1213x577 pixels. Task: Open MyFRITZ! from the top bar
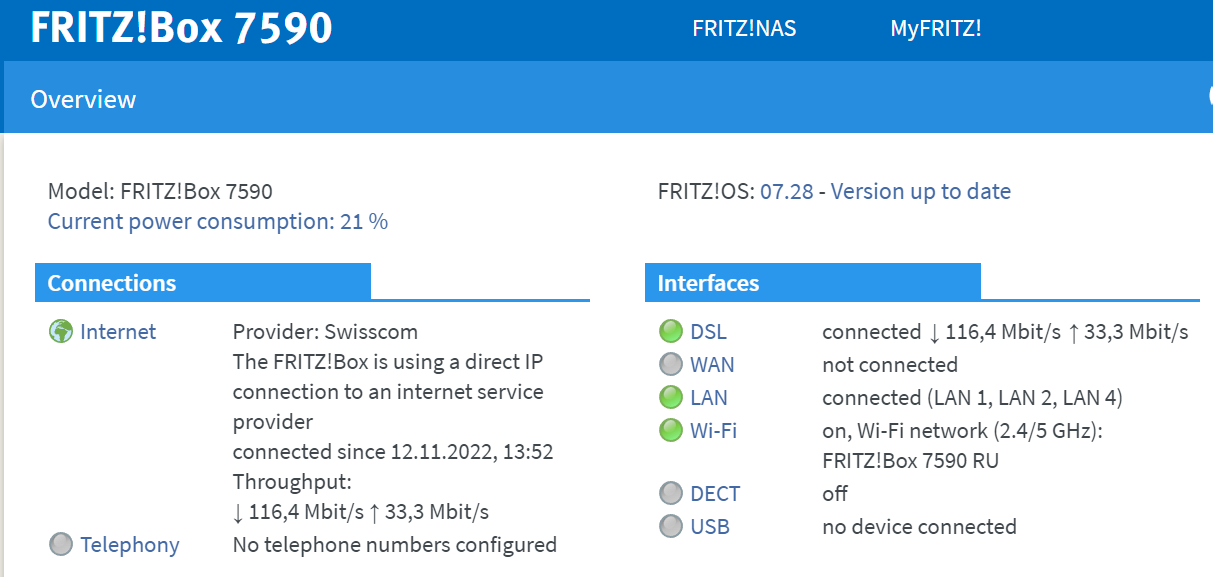936,28
